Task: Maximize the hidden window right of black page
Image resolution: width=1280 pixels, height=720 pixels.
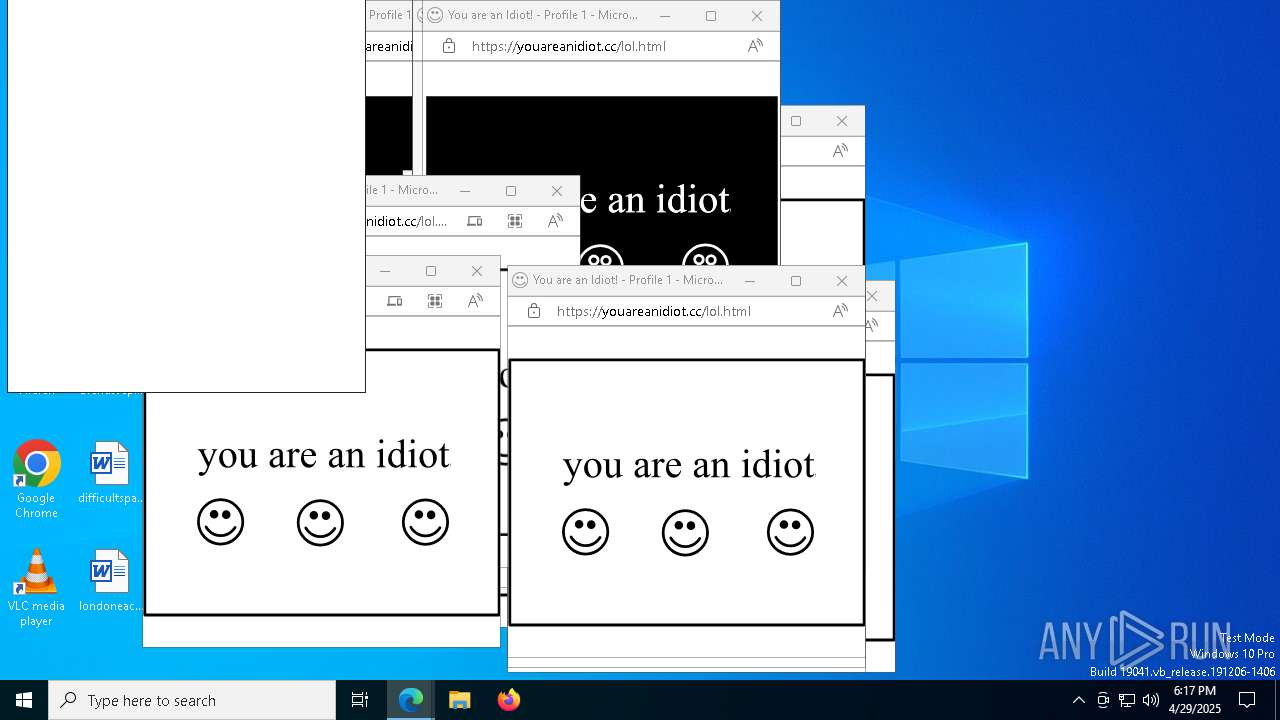Action: click(x=796, y=121)
